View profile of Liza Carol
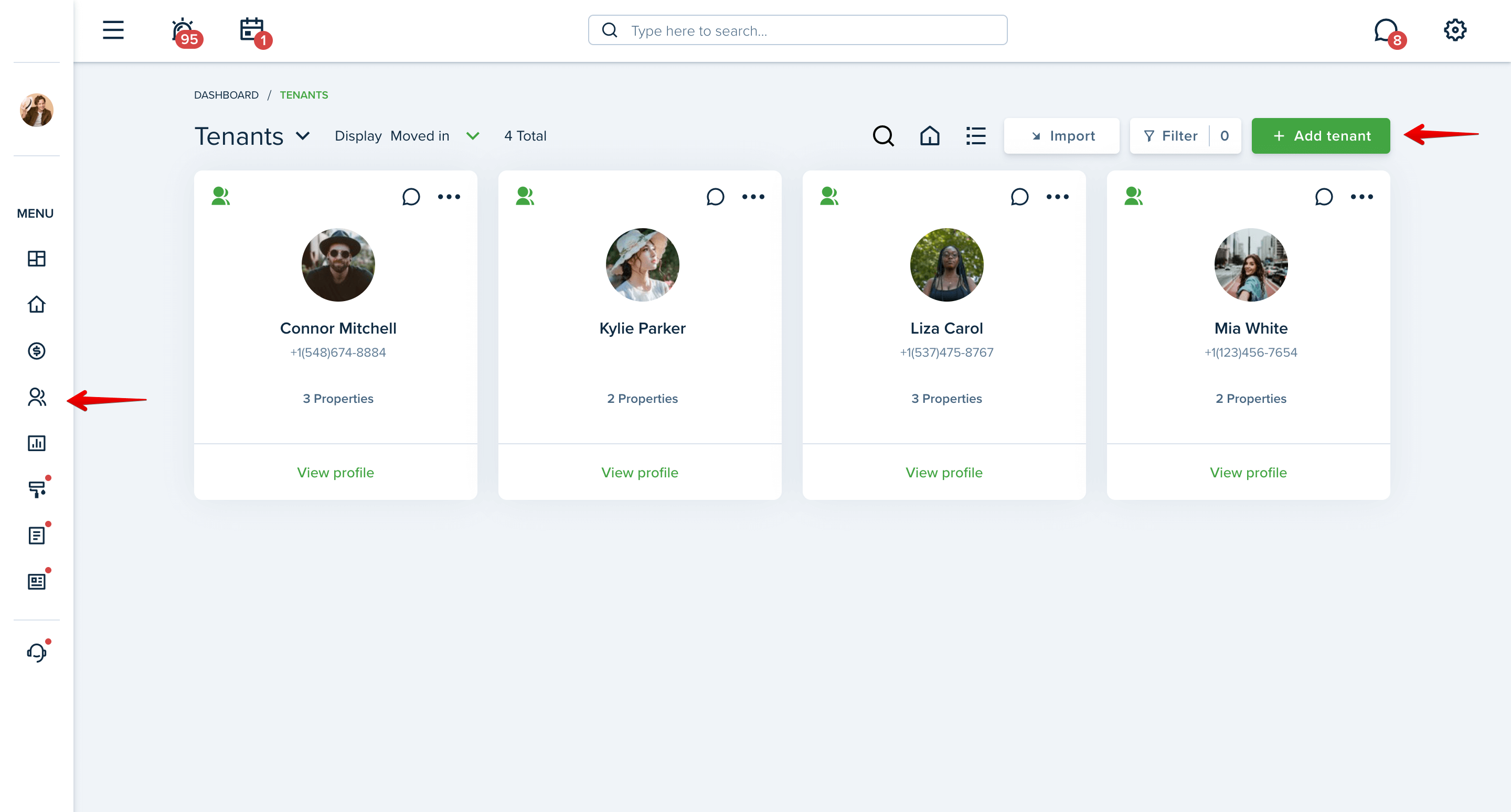 (x=944, y=473)
